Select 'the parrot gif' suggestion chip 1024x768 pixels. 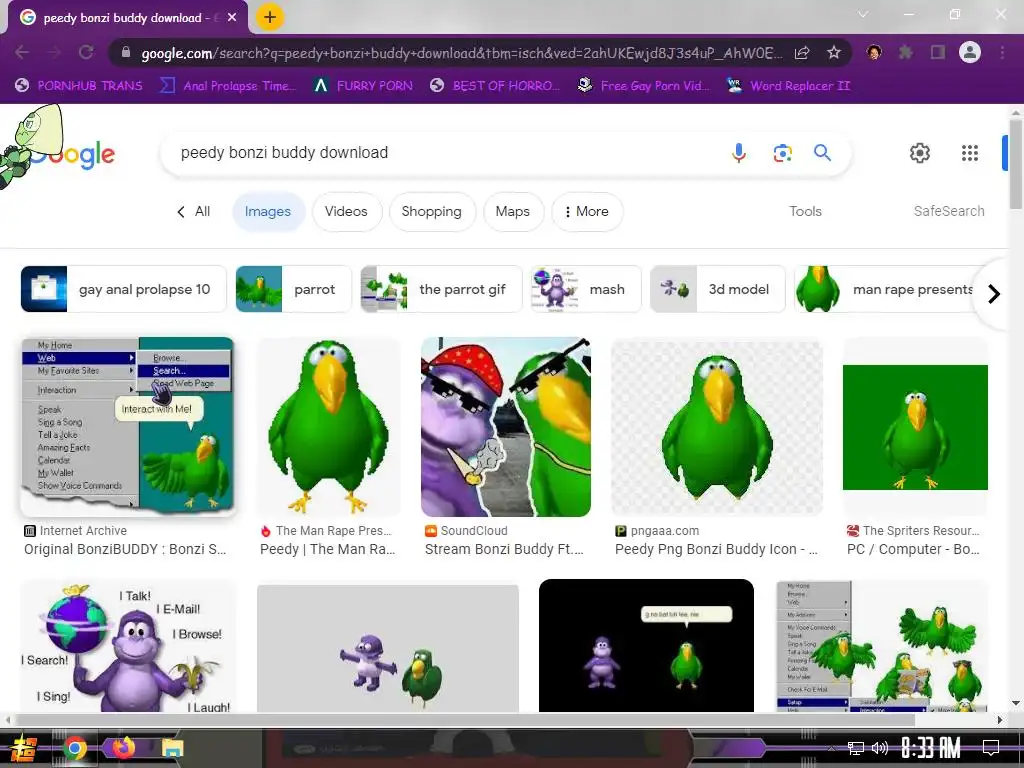click(441, 289)
